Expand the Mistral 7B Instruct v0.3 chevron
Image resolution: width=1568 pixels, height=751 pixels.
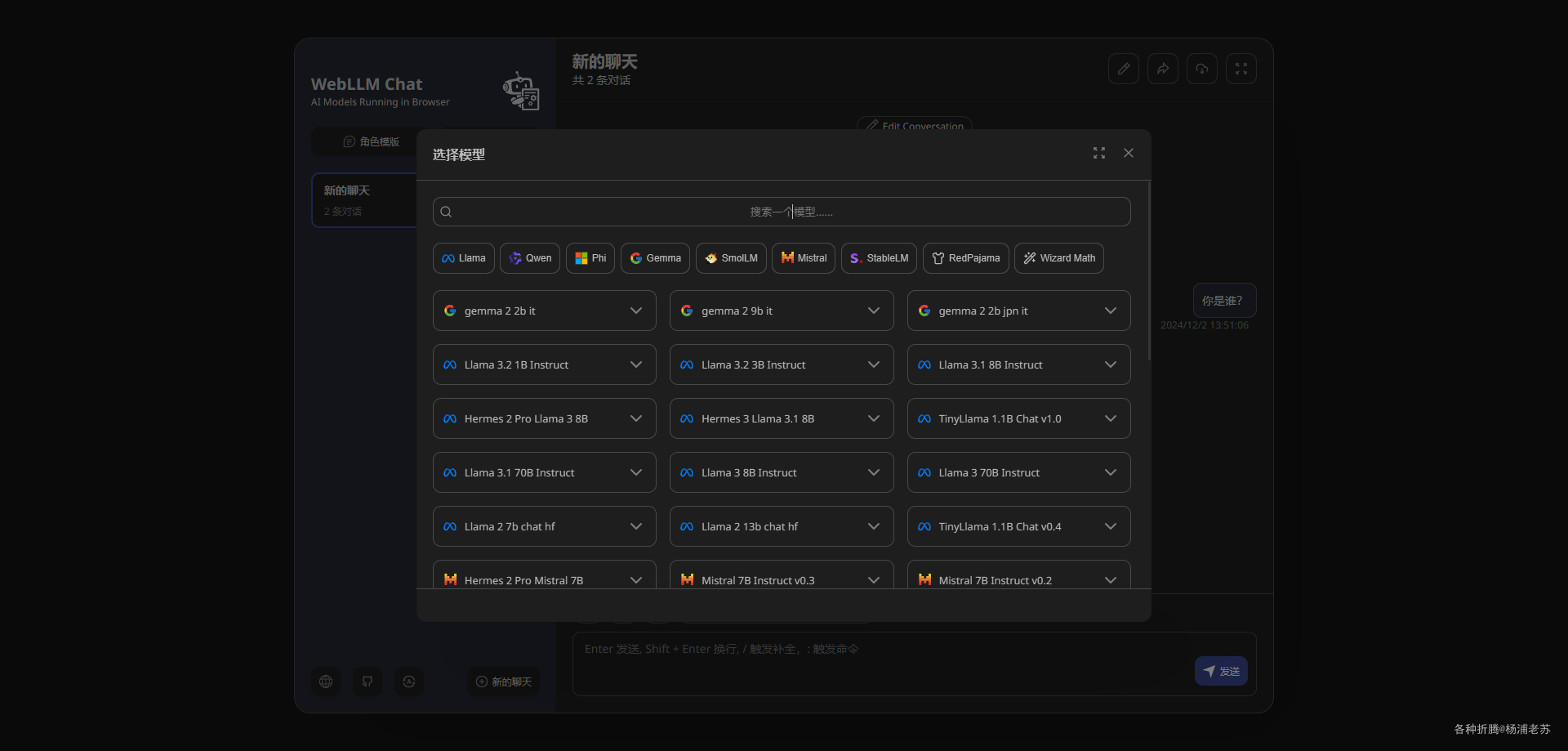click(x=874, y=580)
